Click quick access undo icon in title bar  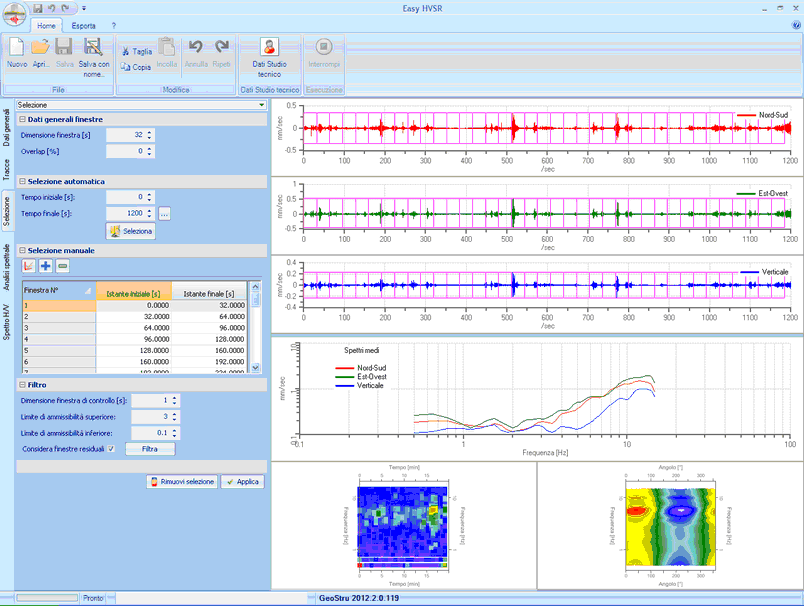(x=51, y=8)
